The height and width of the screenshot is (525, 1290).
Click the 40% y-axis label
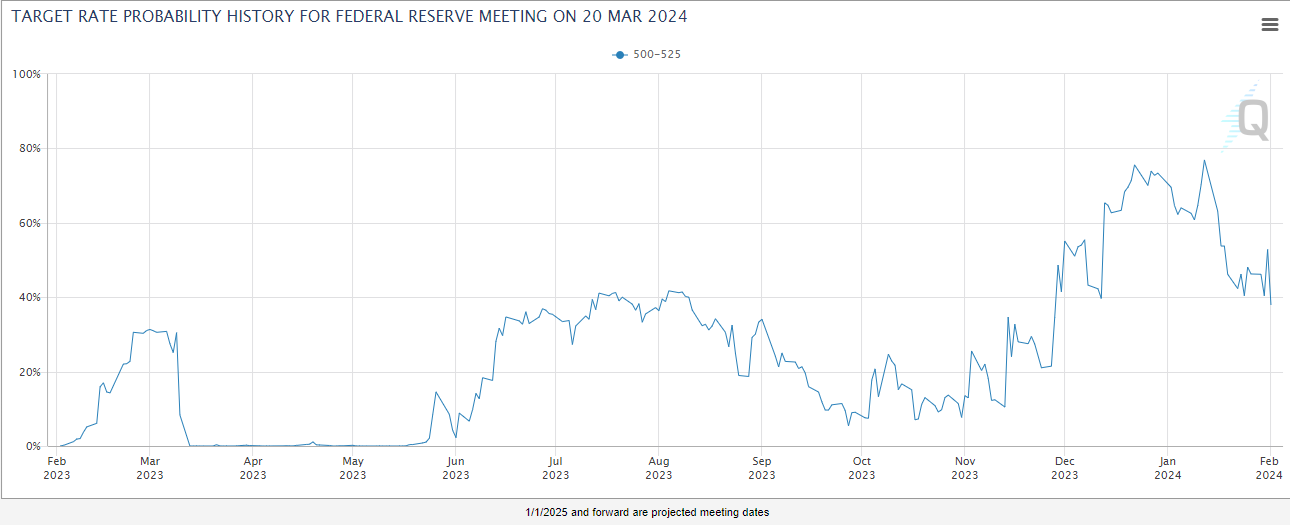[x=28, y=298]
